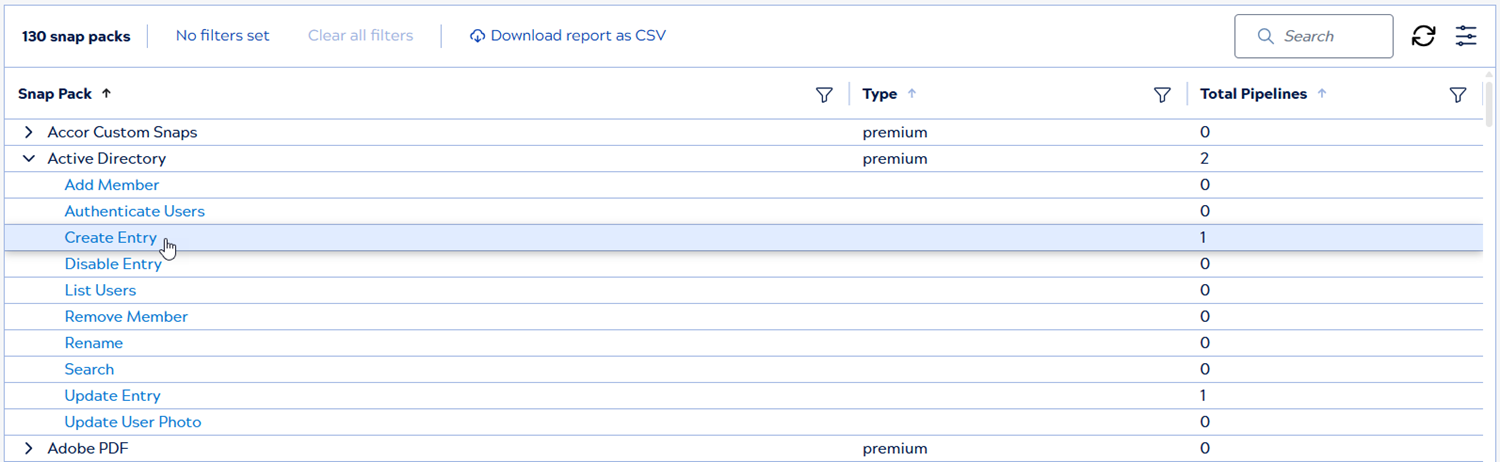Viewport: 1500px width, 462px height.
Task: Click premium type in Adobe PDF row
Action: point(895,449)
